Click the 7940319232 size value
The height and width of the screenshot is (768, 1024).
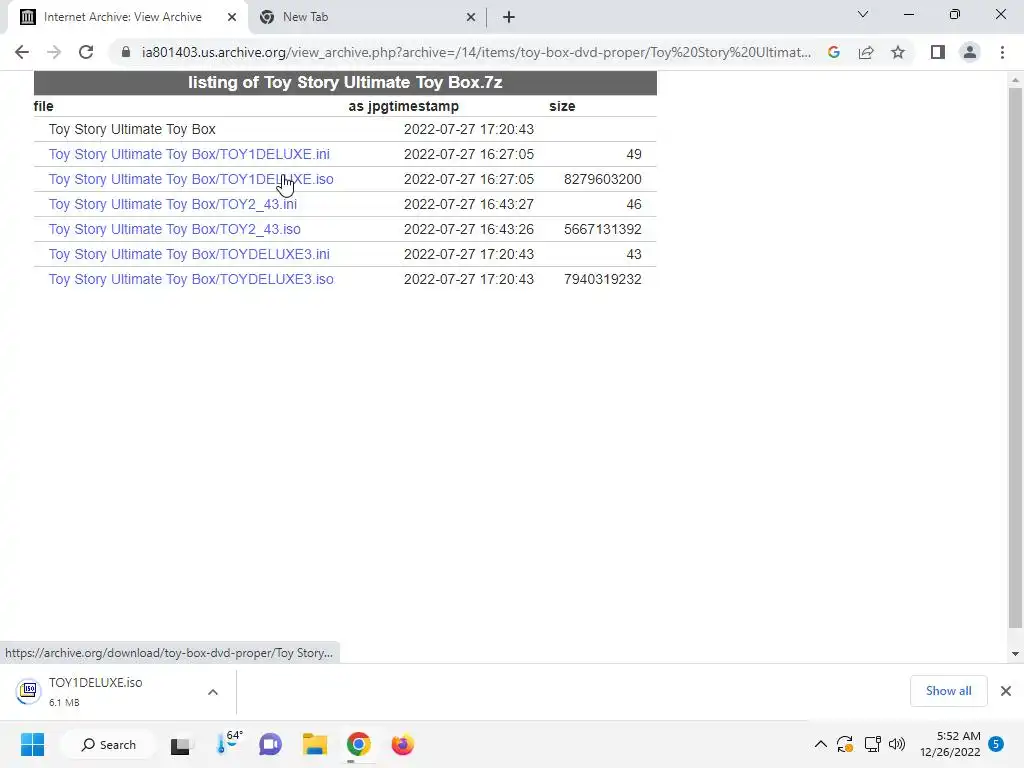[602, 279]
